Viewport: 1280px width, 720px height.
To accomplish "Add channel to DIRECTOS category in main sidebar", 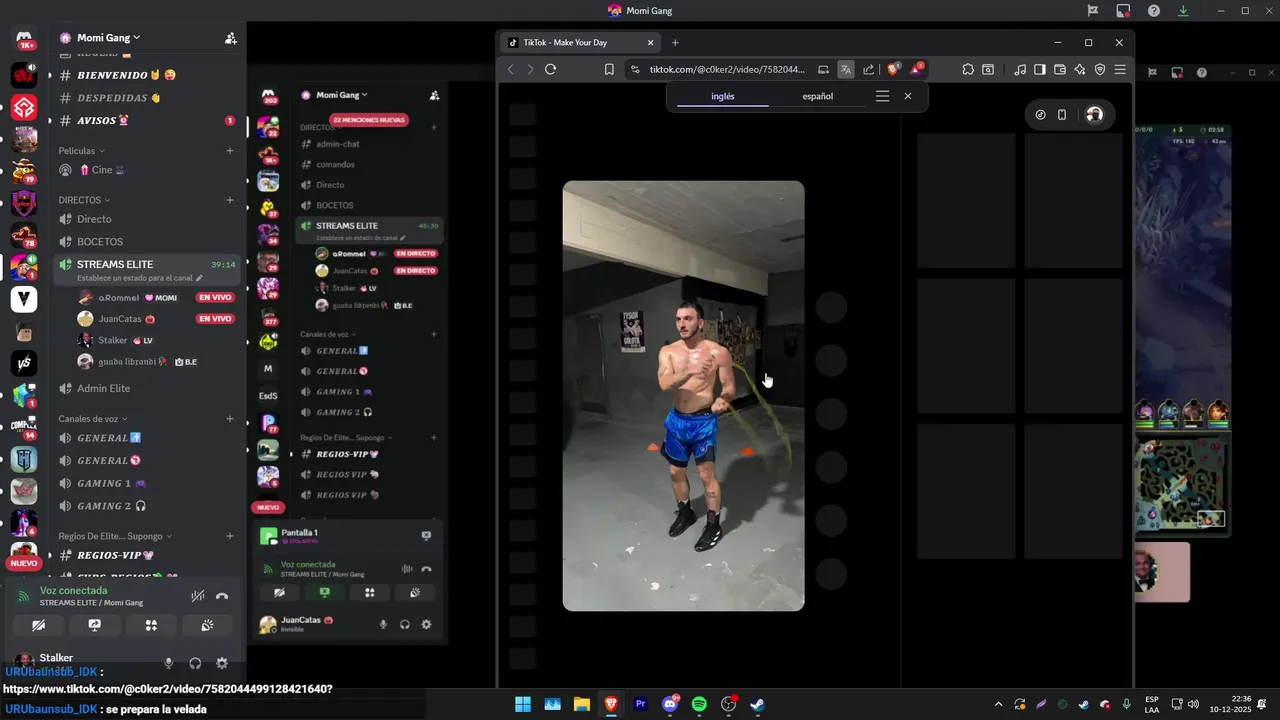I will [230, 200].
